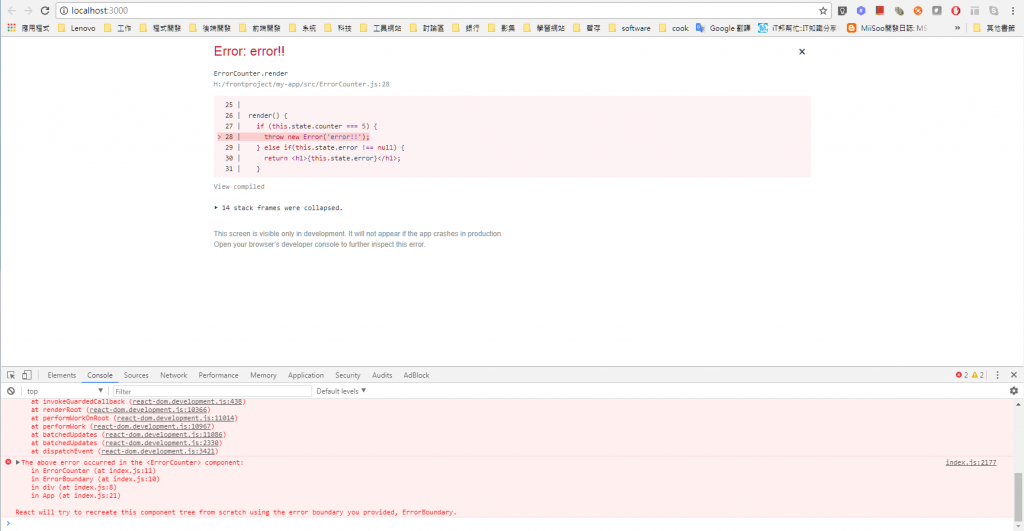The width and height of the screenshot is (1024, 531).
Task: Click the console prompt input line
Action: [x=509, y=524]
